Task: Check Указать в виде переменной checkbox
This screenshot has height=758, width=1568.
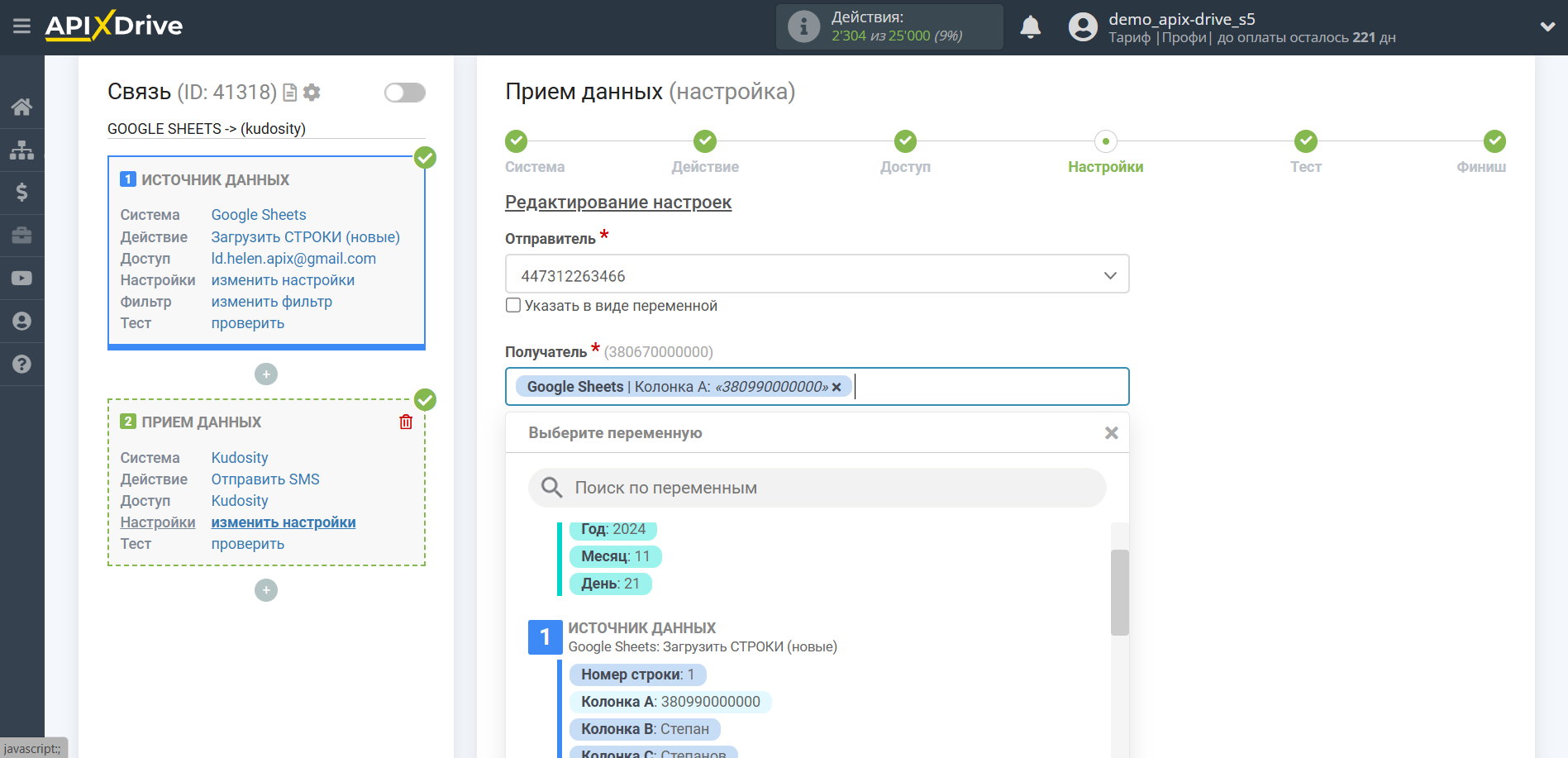Action: [513, 305]
